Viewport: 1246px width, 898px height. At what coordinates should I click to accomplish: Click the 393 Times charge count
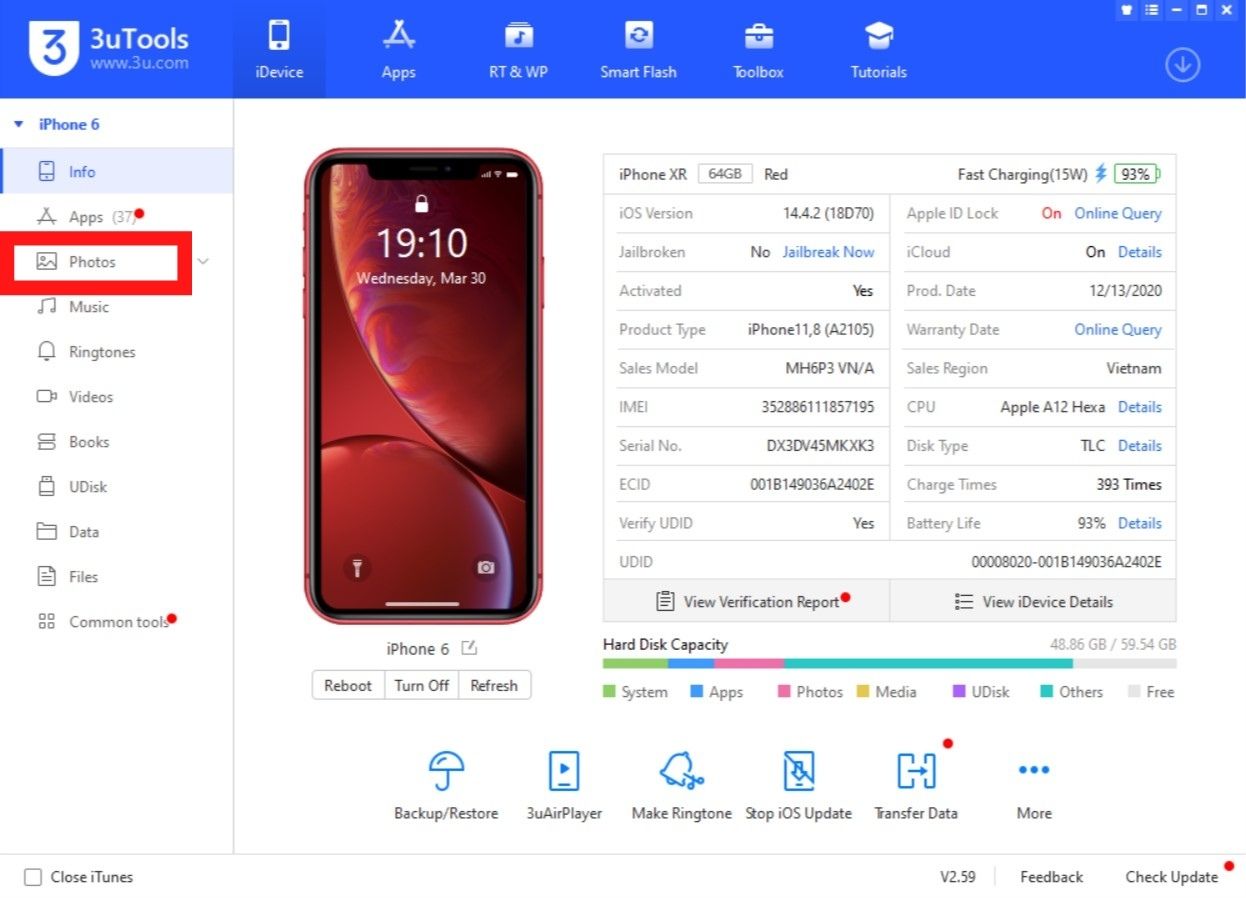pyautogui.click(x=1129, y=484)
